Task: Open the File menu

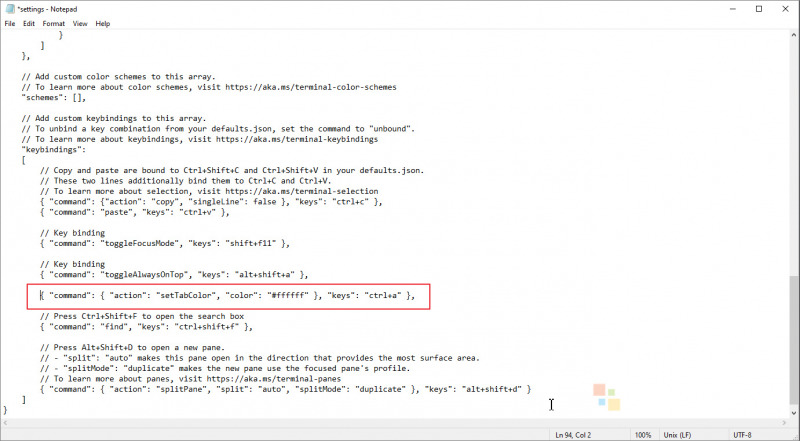Action: 10,23
